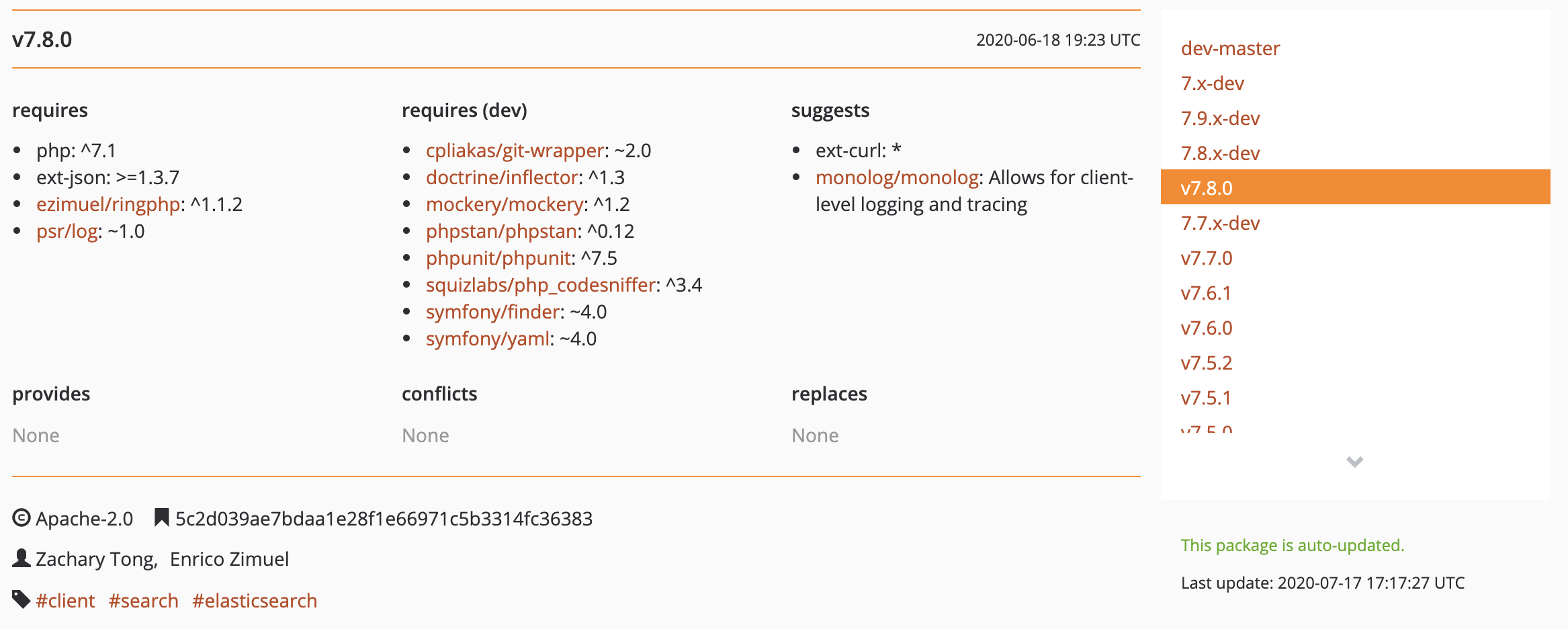
Task: Open the symfony/yaml dev requirement
Action: (x=486, y=338)
